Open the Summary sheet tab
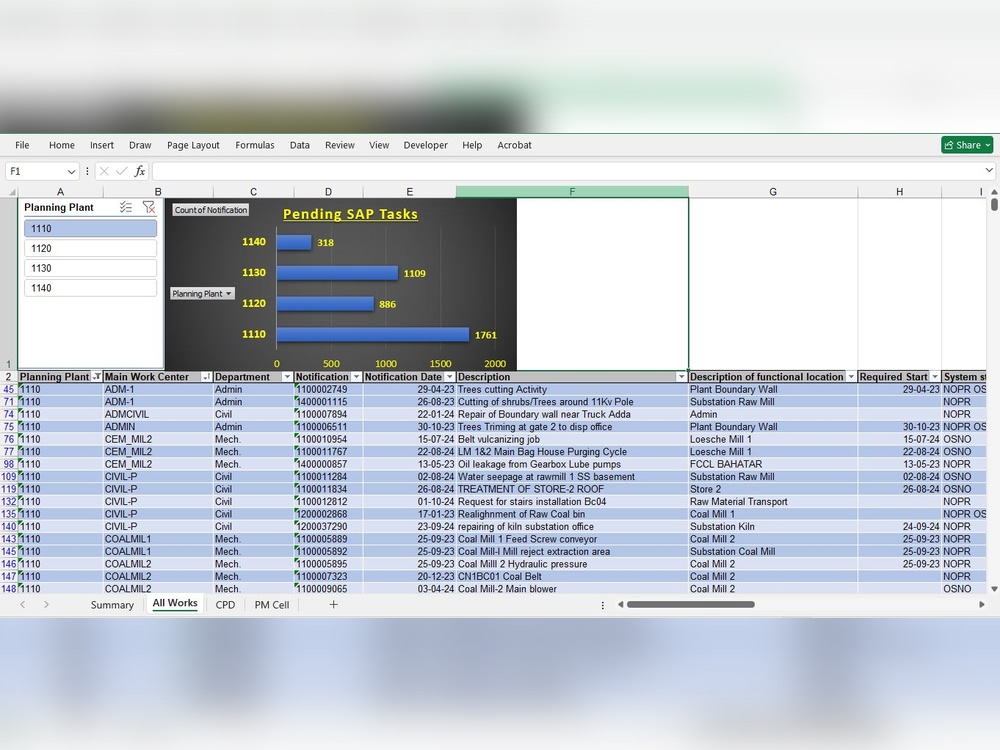This screenshot has height=750, width=1000. (x=112, y=604)
